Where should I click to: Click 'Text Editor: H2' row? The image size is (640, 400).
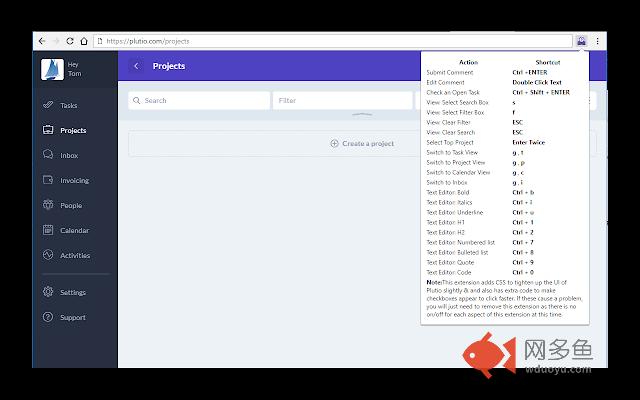point(505,232)
